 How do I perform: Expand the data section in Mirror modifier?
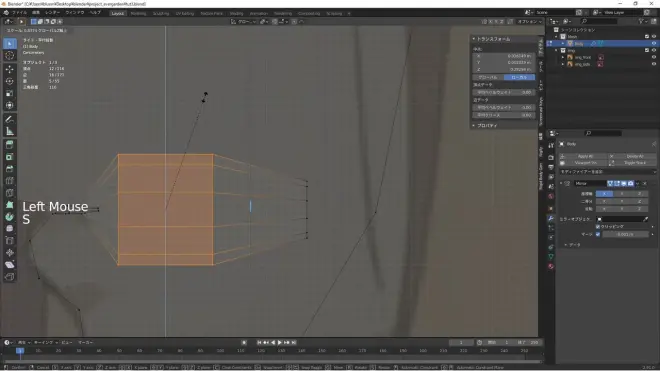(565, 245)
